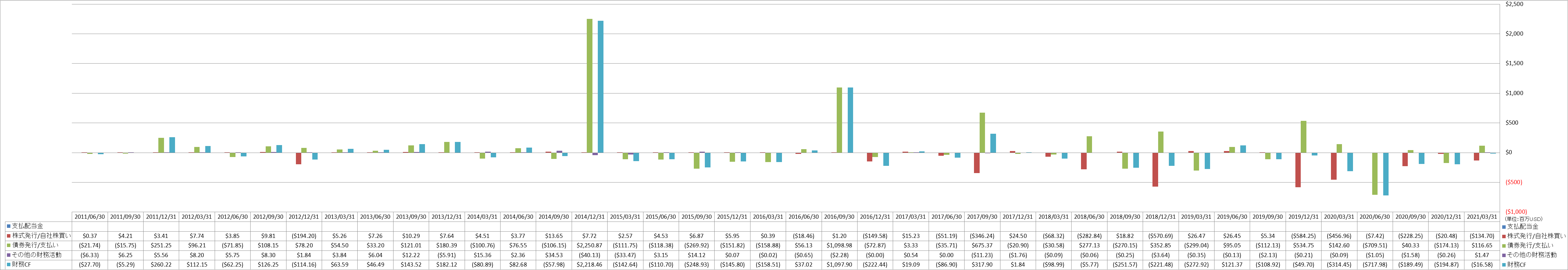Click the $2,250.87 cell
Screen dimensions: 1568x270
(589, 246)
